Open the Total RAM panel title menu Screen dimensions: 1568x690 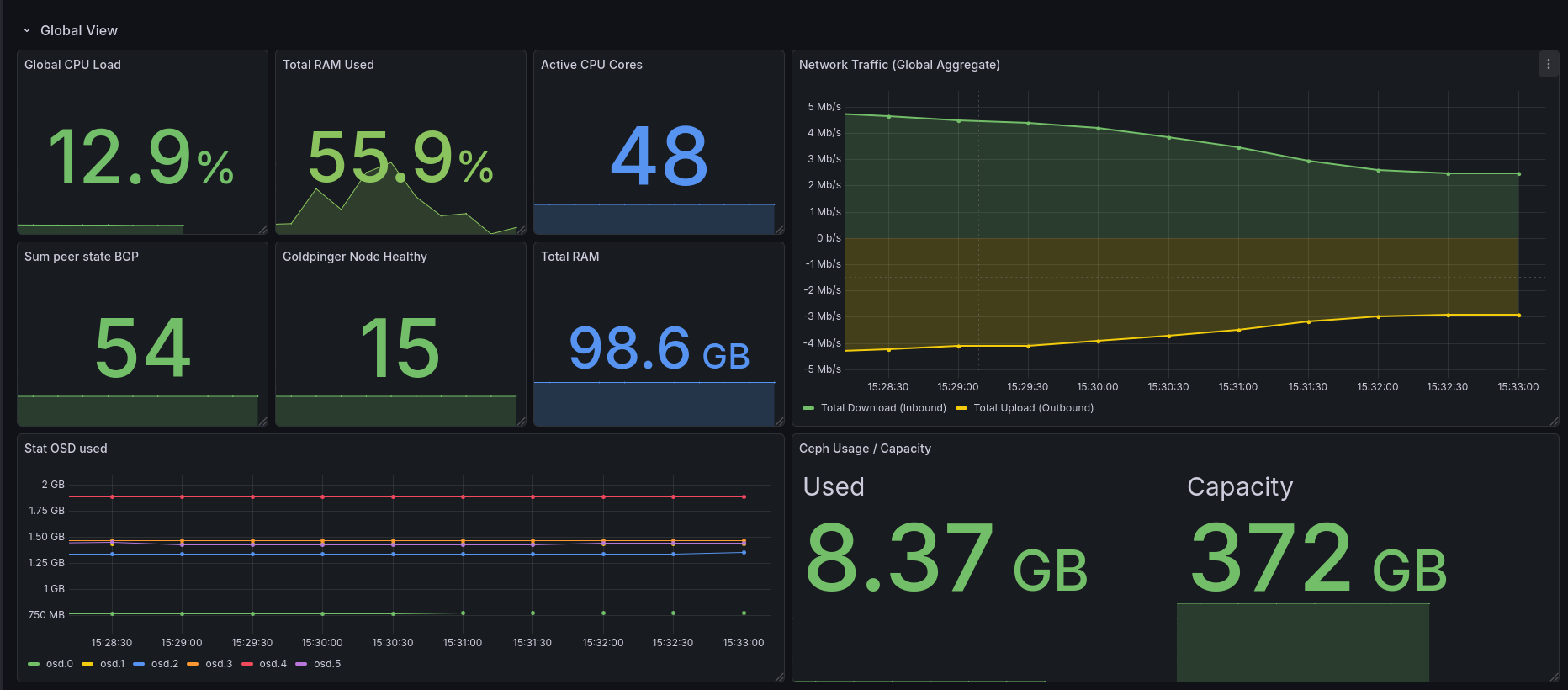click(569, 257)
